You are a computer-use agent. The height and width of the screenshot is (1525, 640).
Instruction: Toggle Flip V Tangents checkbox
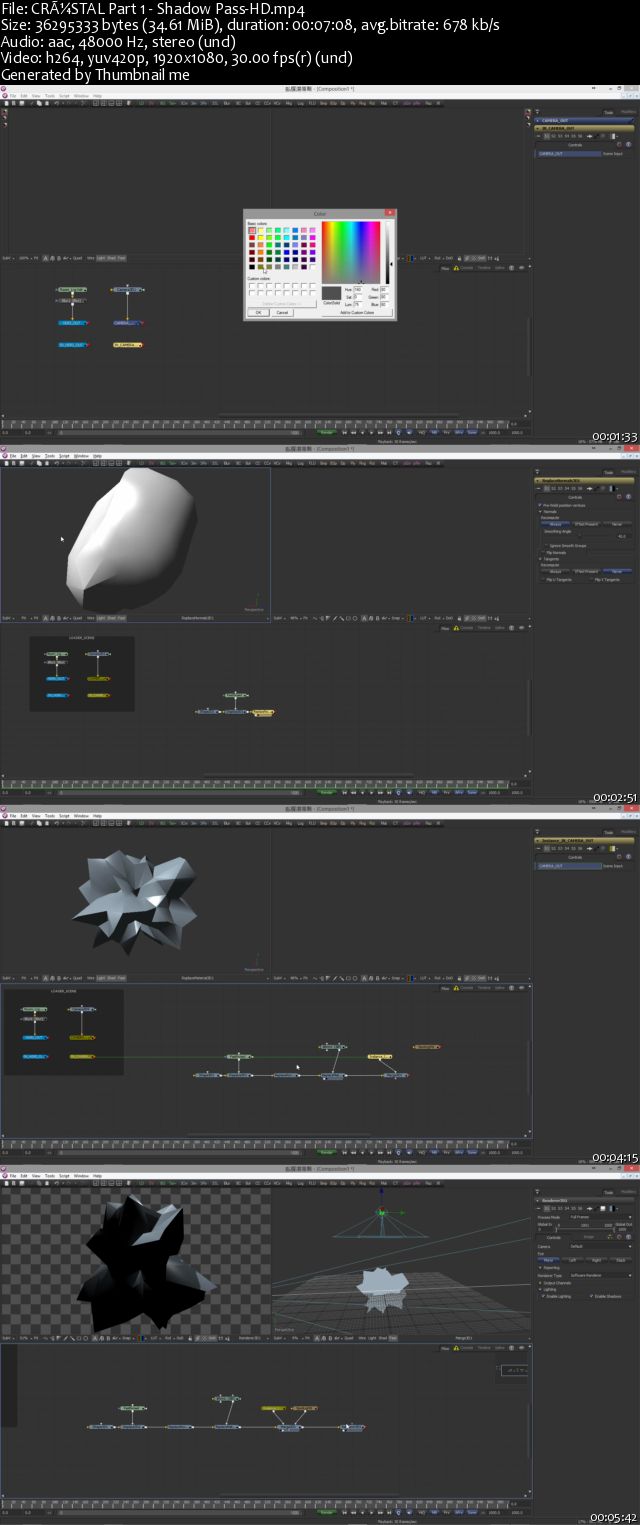591,579
